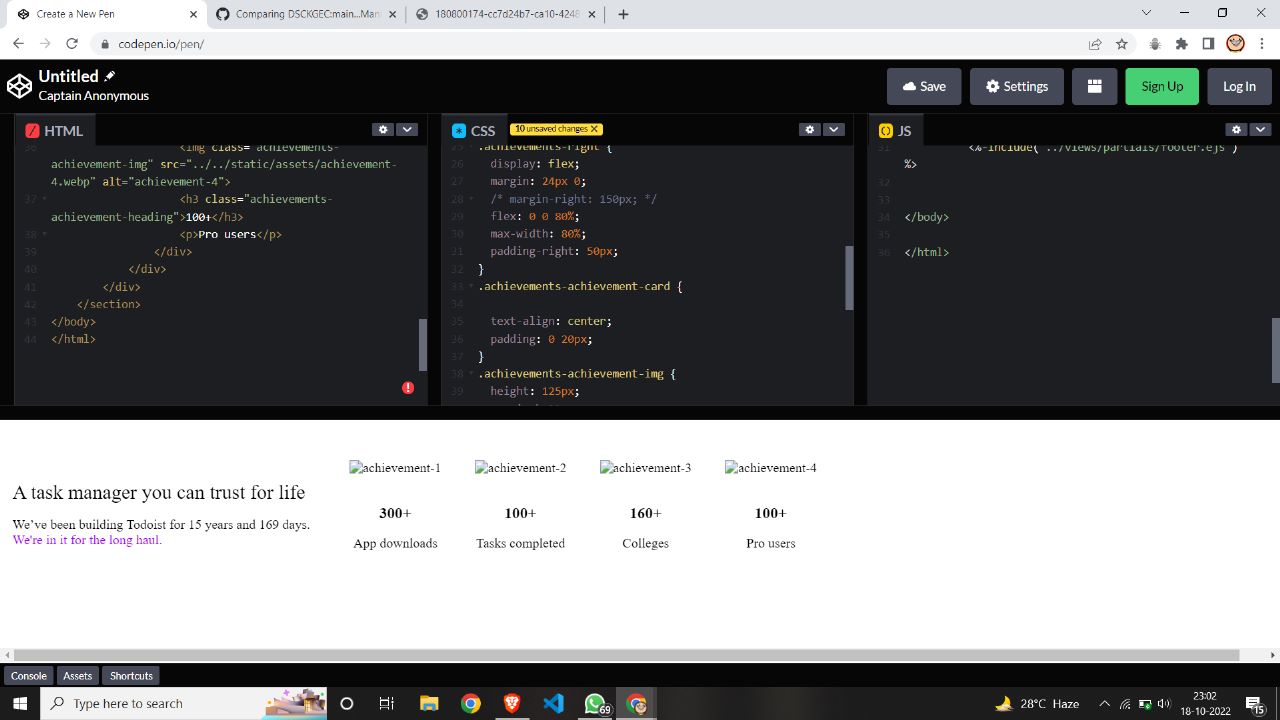Click the Log In button
1280x720 pixels.
pos(1239,86)
